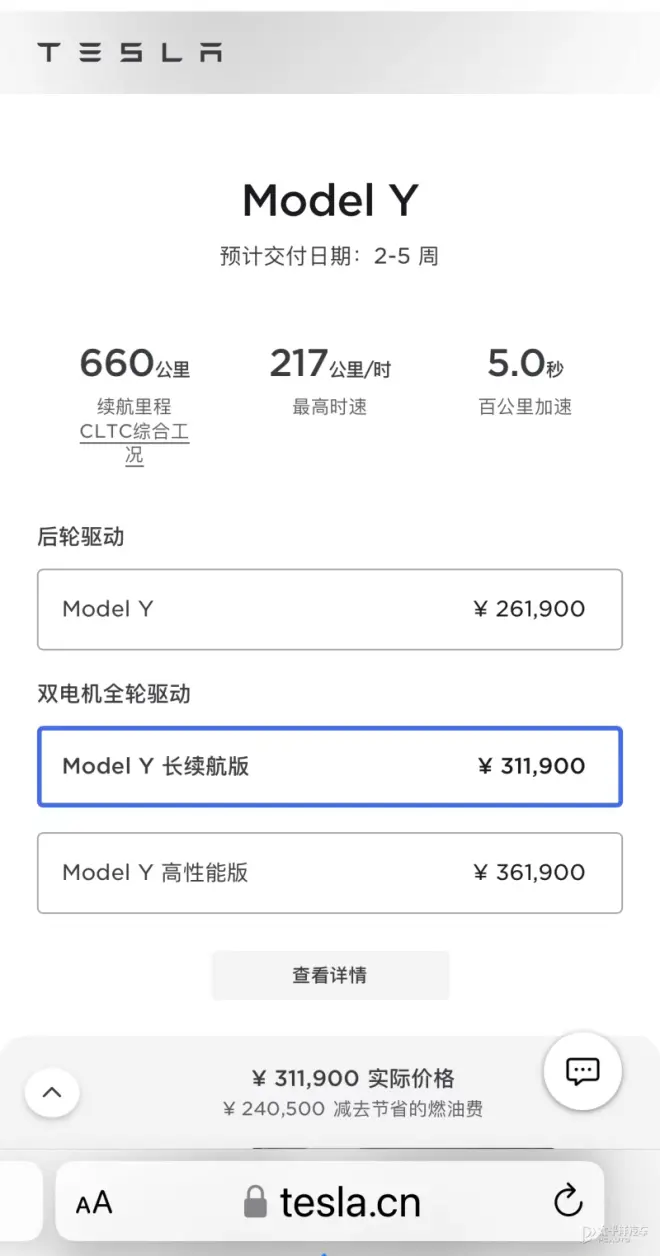Choose the Model Y 长续航版 option
Screen dimensions: 660x1256
(x=330, y=766)
